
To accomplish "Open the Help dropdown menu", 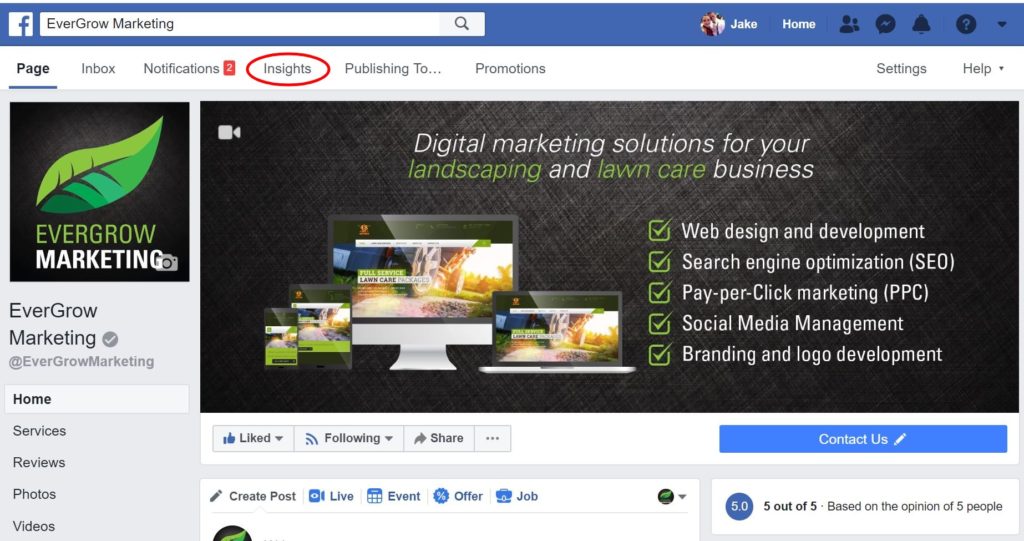I will tap(983, 69).
